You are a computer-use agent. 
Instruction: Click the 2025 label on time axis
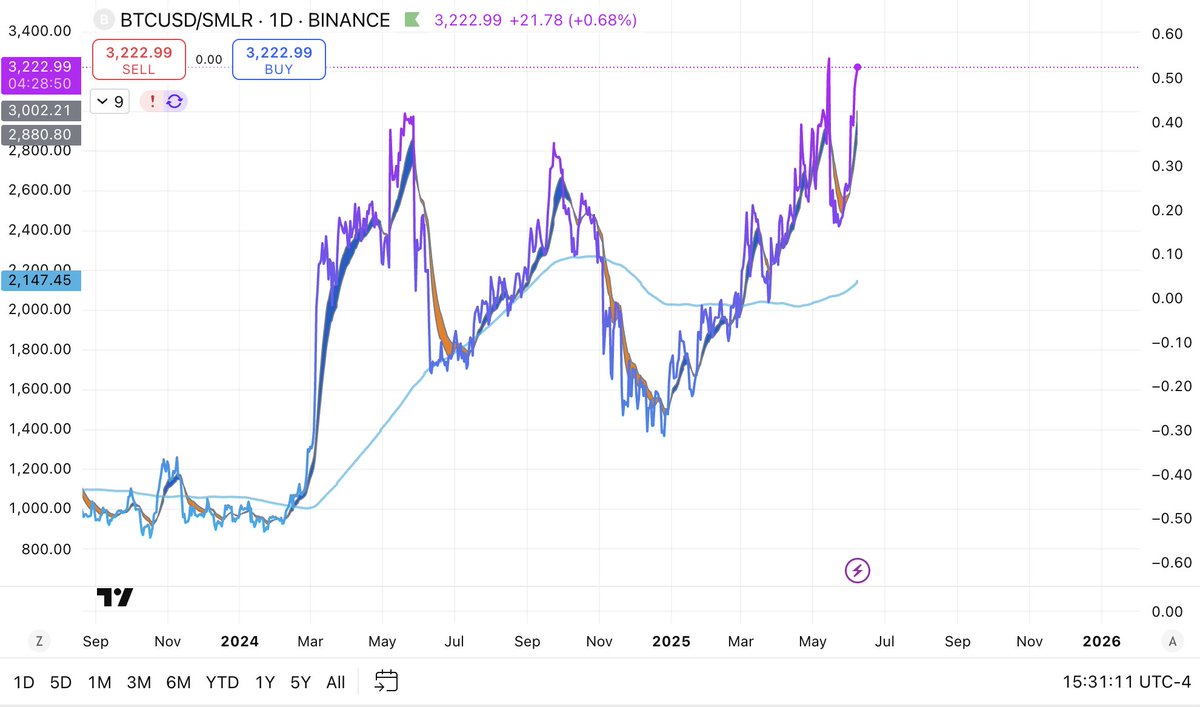click(x=671, y=641)
